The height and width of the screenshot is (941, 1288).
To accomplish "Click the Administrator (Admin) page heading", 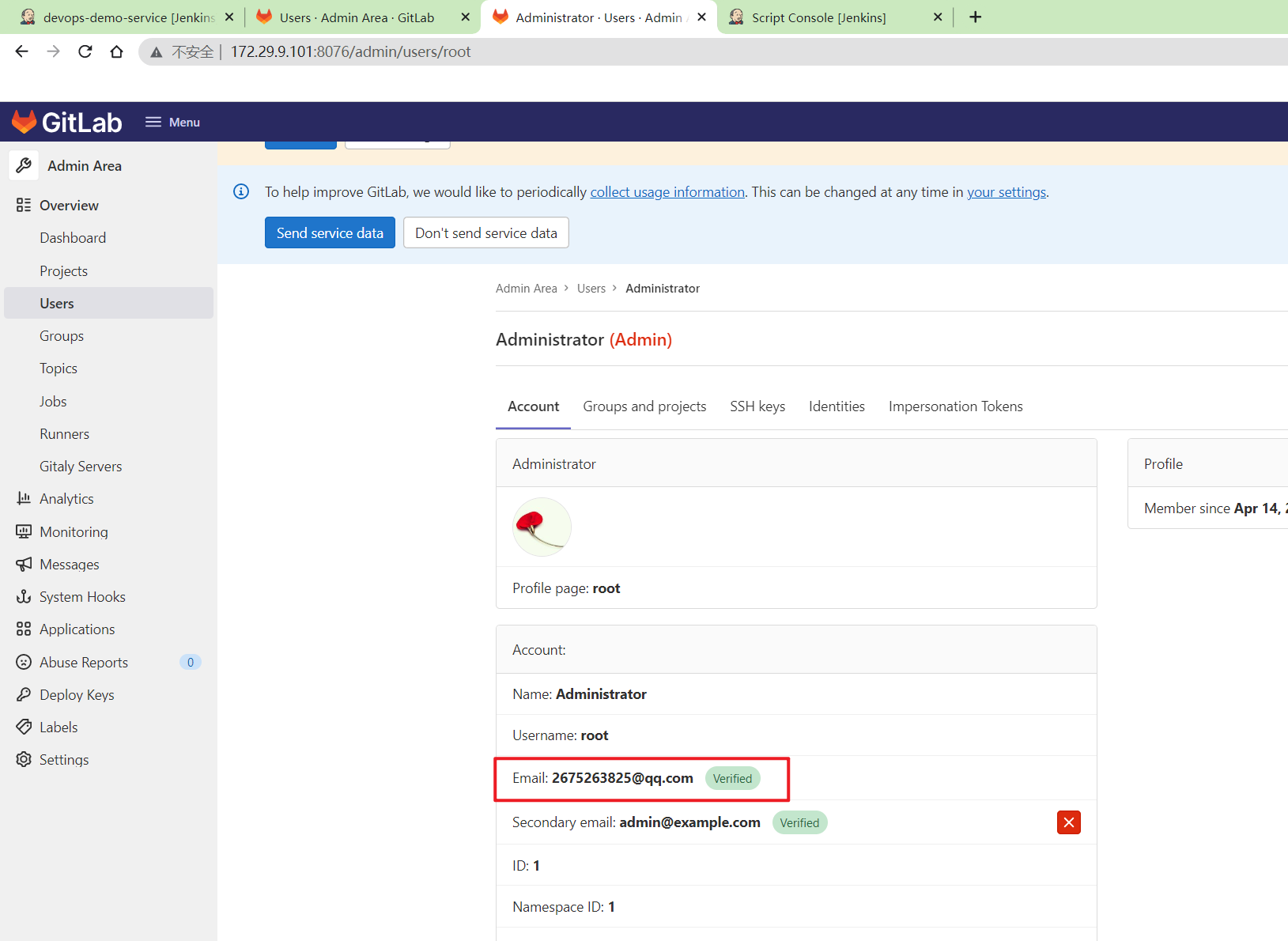I will click(584, 339).
